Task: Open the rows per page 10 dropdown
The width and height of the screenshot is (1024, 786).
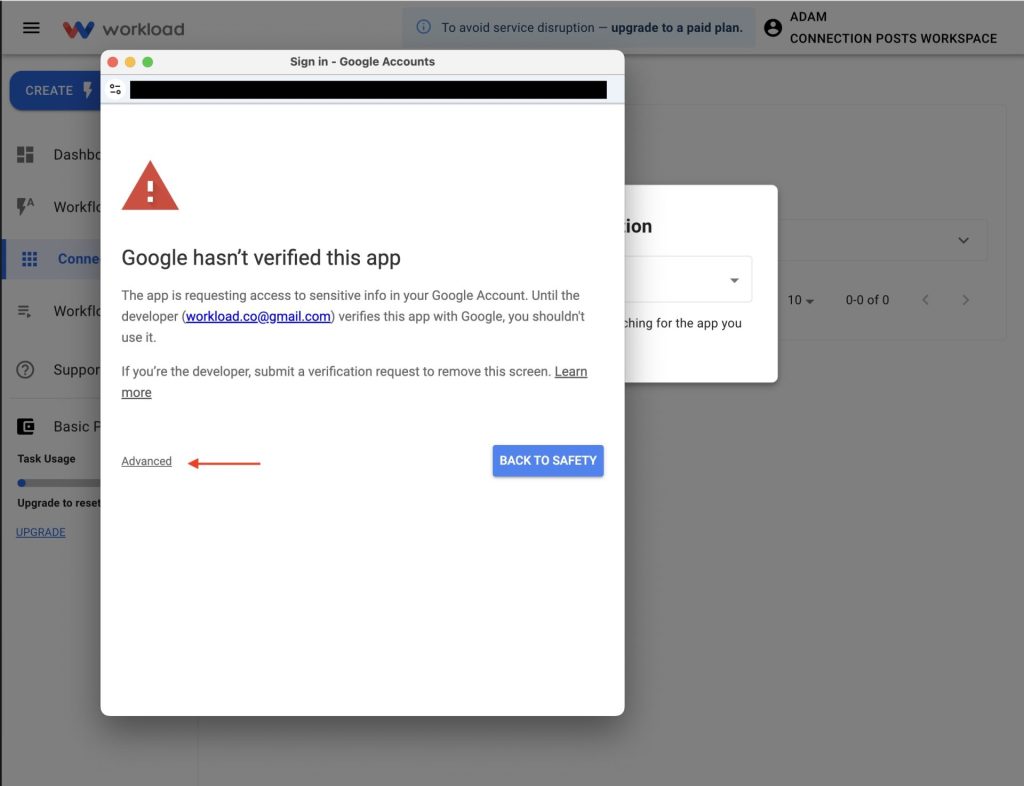Action: click(x=801, y=300)
